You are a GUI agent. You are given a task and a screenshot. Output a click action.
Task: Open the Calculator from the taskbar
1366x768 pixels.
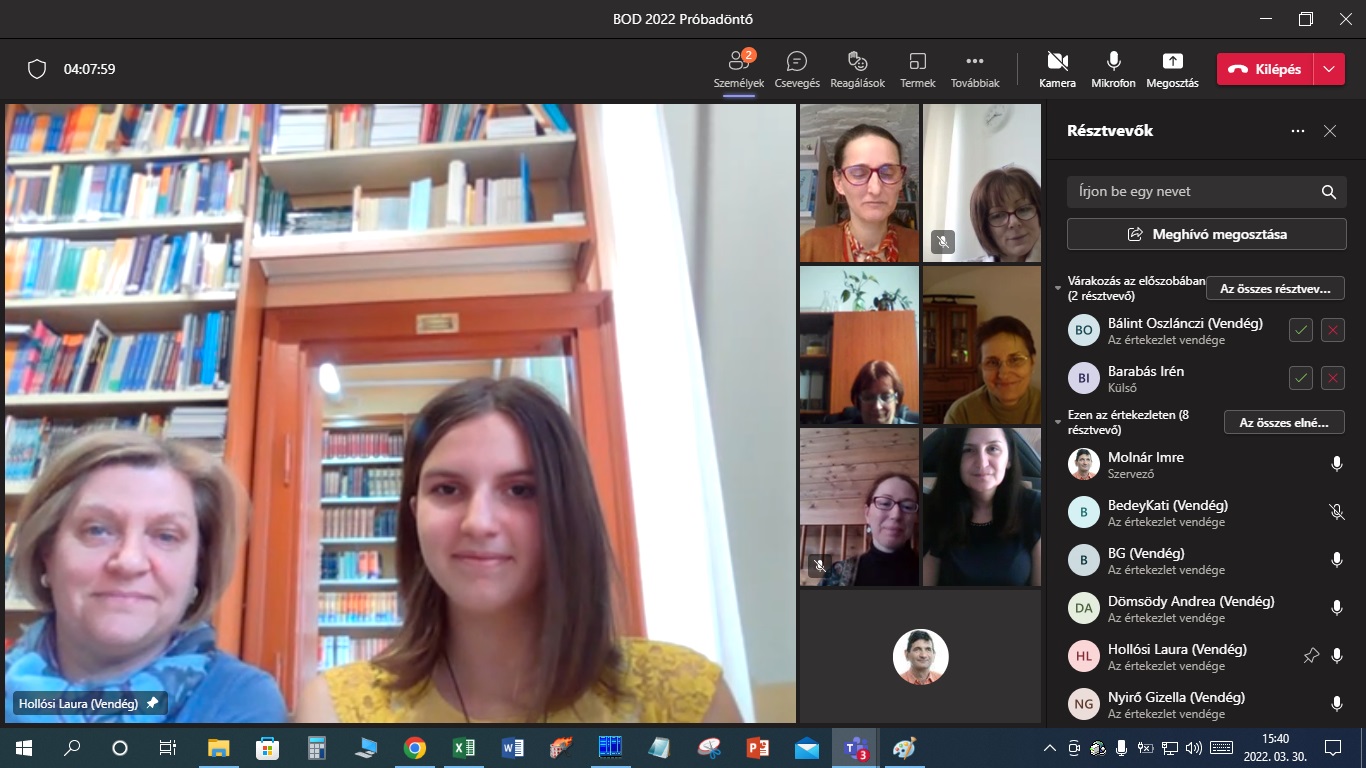(316, 748)
